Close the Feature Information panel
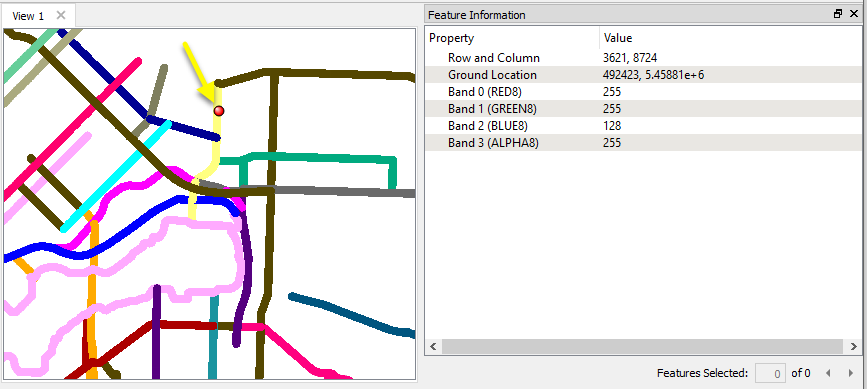Viewport: 867px width, 389px height. tap(854, 14)
